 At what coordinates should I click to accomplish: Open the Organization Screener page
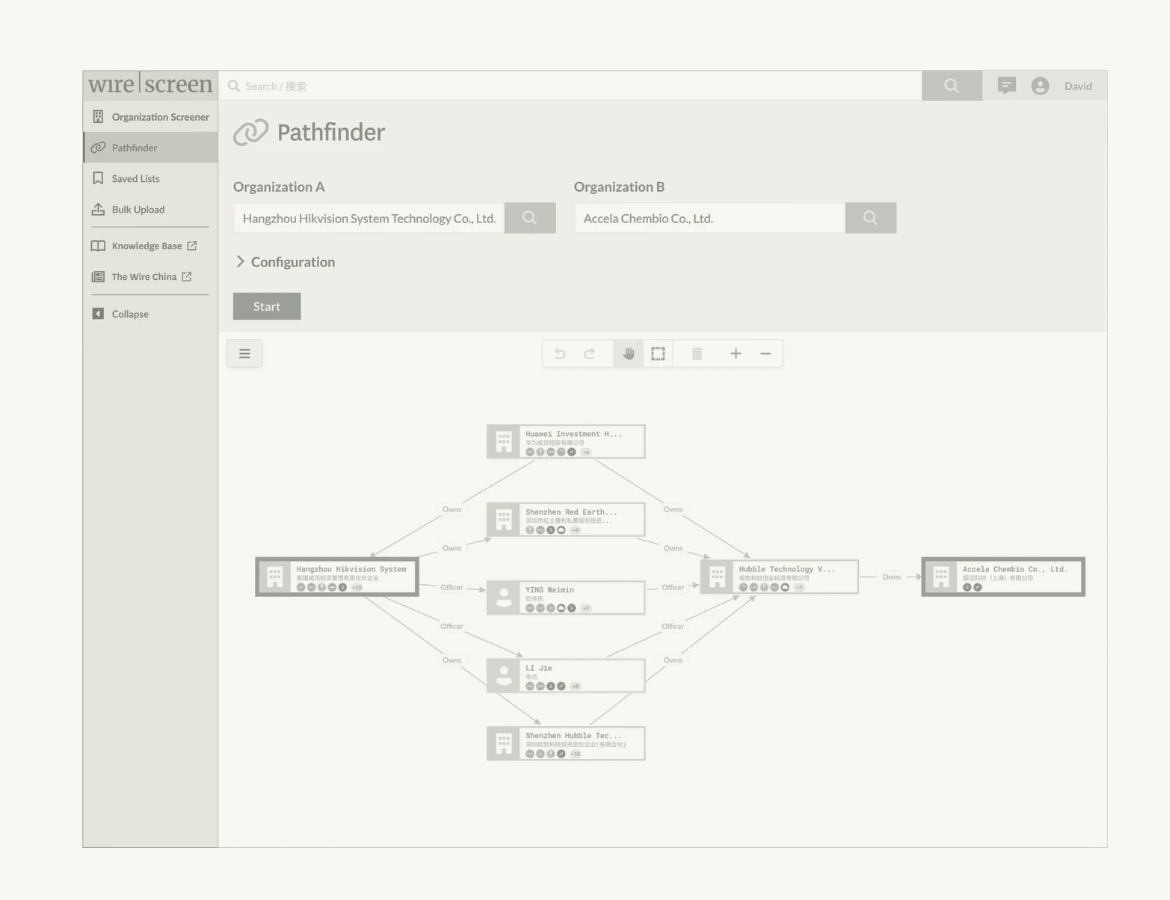[x=150, y=117]
